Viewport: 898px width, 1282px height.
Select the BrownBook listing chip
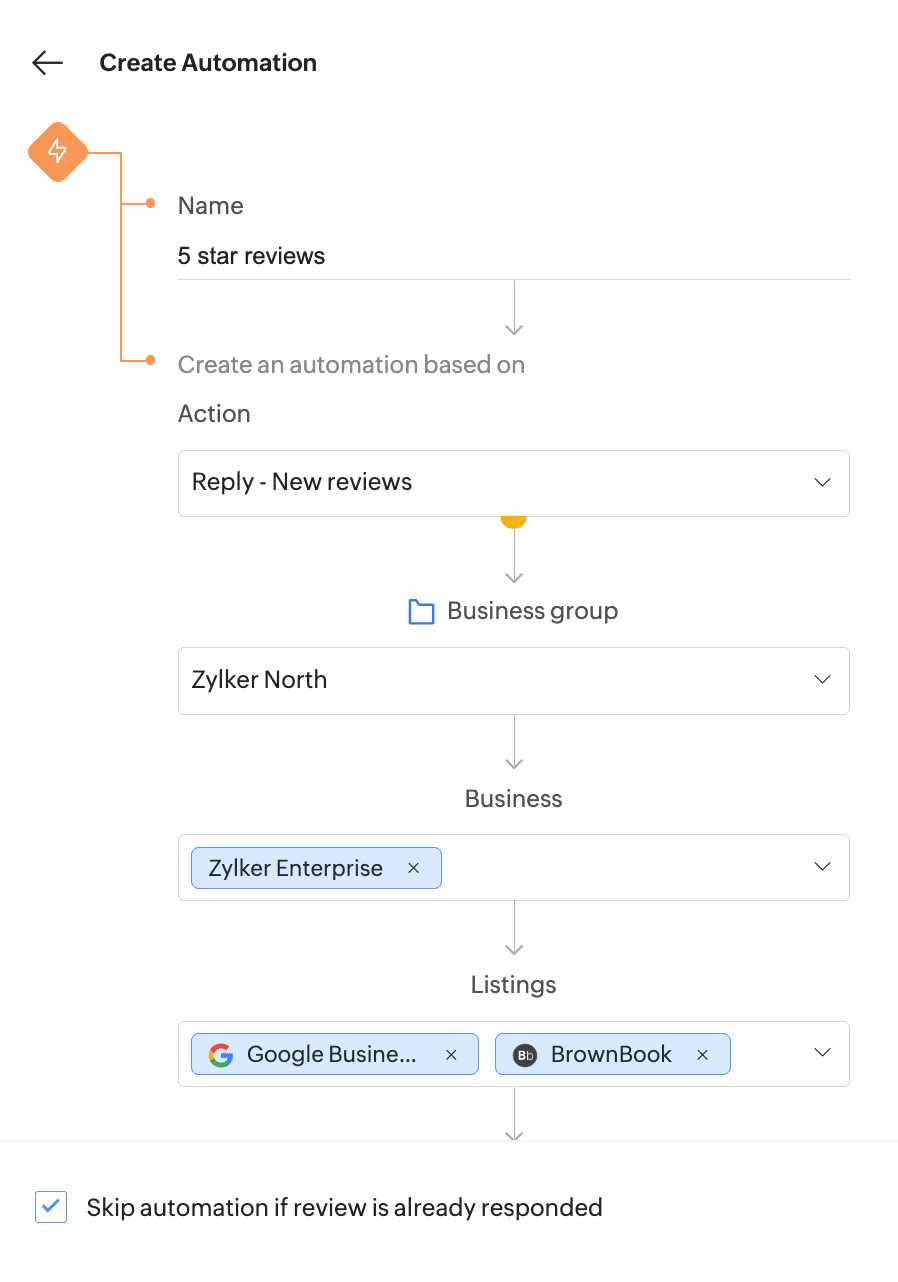(x=611, y=1055)
